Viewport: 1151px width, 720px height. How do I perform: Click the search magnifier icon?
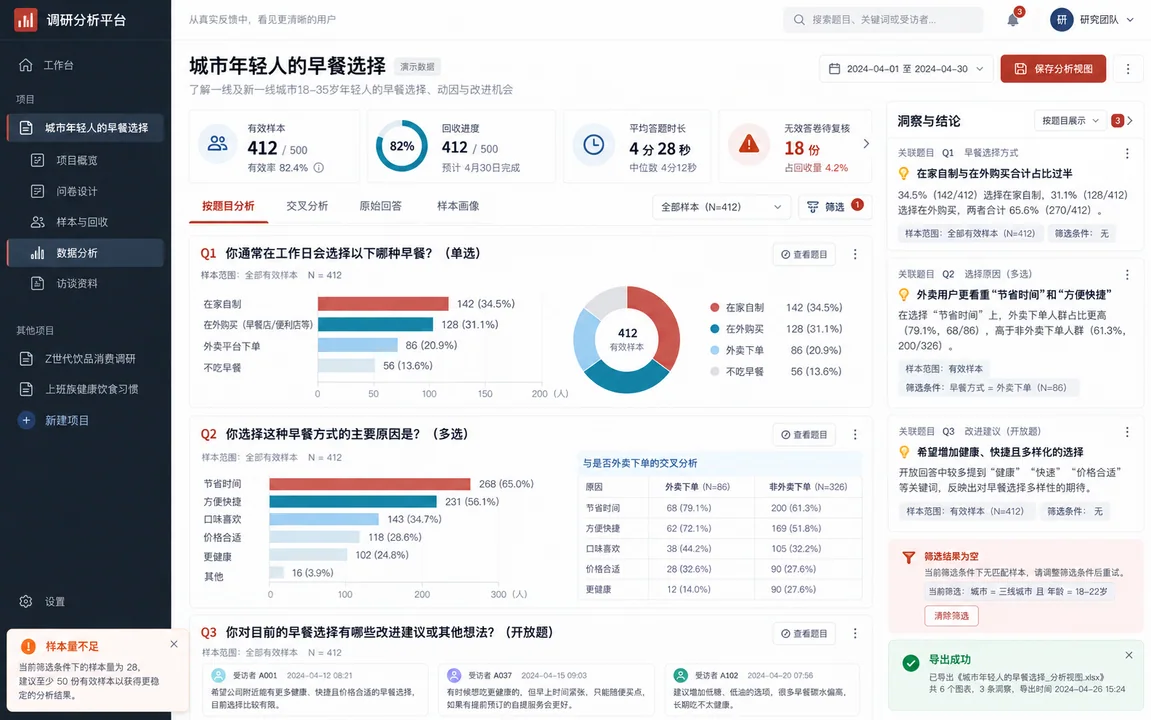point(799,20)
